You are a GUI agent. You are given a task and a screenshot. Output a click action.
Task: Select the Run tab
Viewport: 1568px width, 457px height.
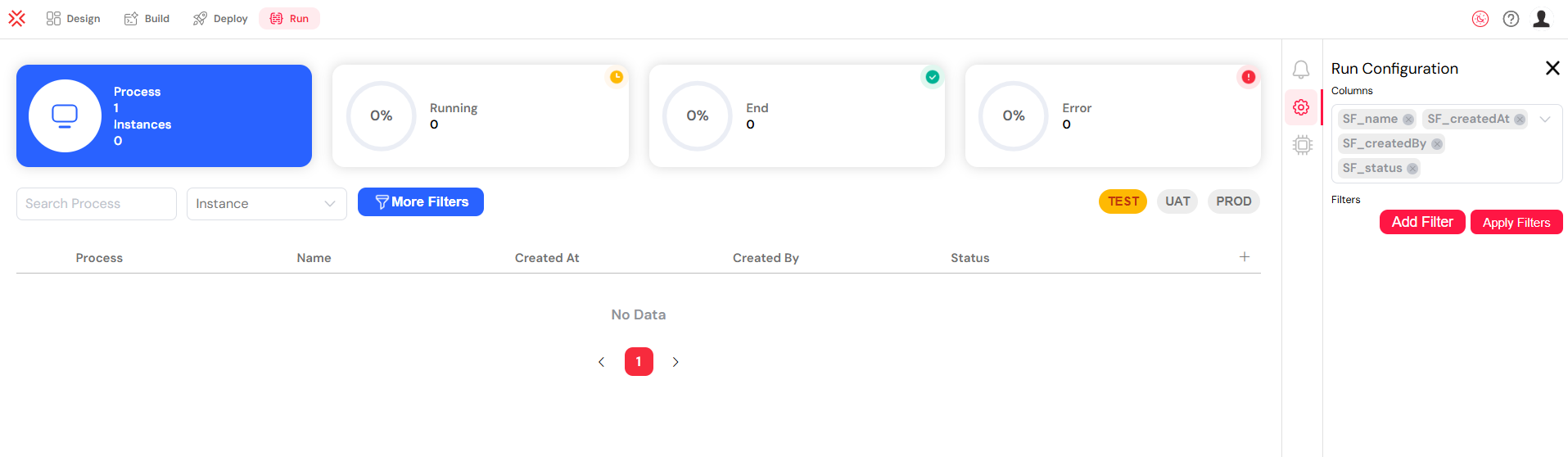tap(289, 18)
